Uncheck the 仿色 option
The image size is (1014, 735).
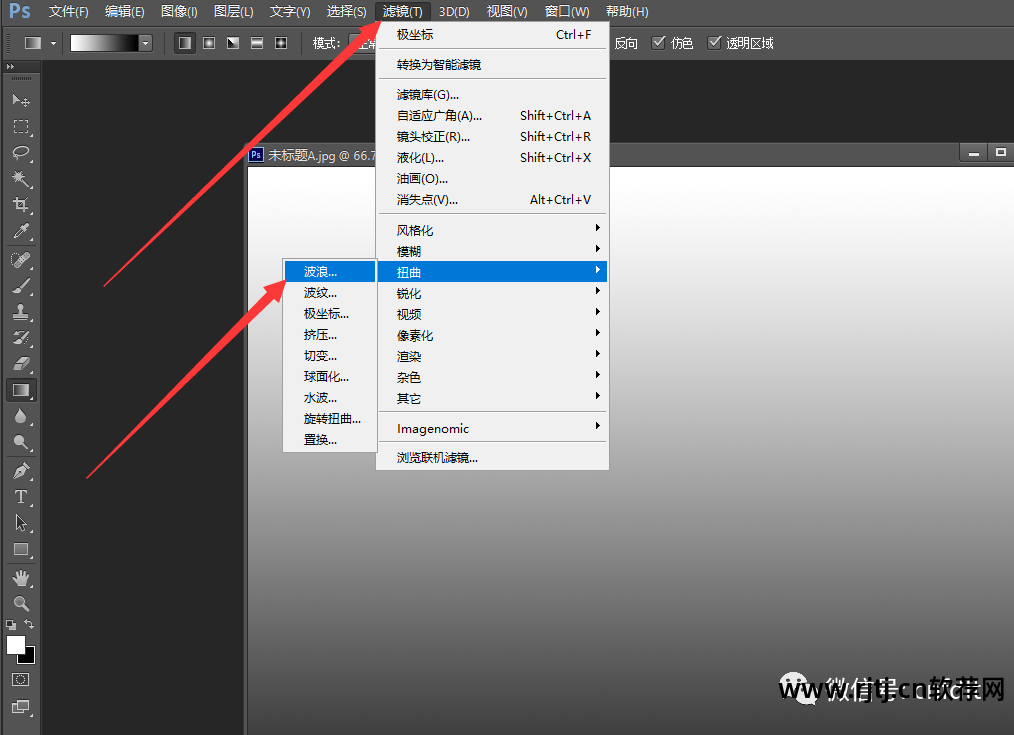657,42
